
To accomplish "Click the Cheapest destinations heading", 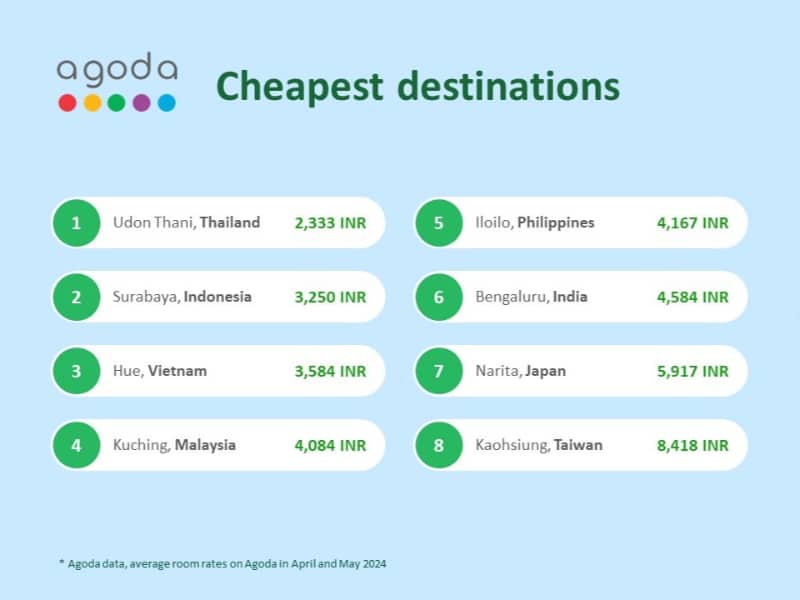I will (418, 87).
